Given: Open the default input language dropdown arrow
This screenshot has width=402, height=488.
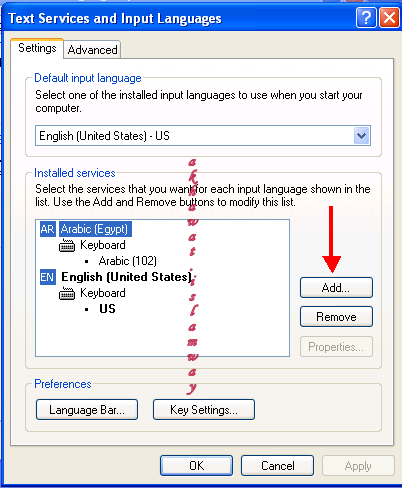Looking at the screenshot, I should coord(362,136).
